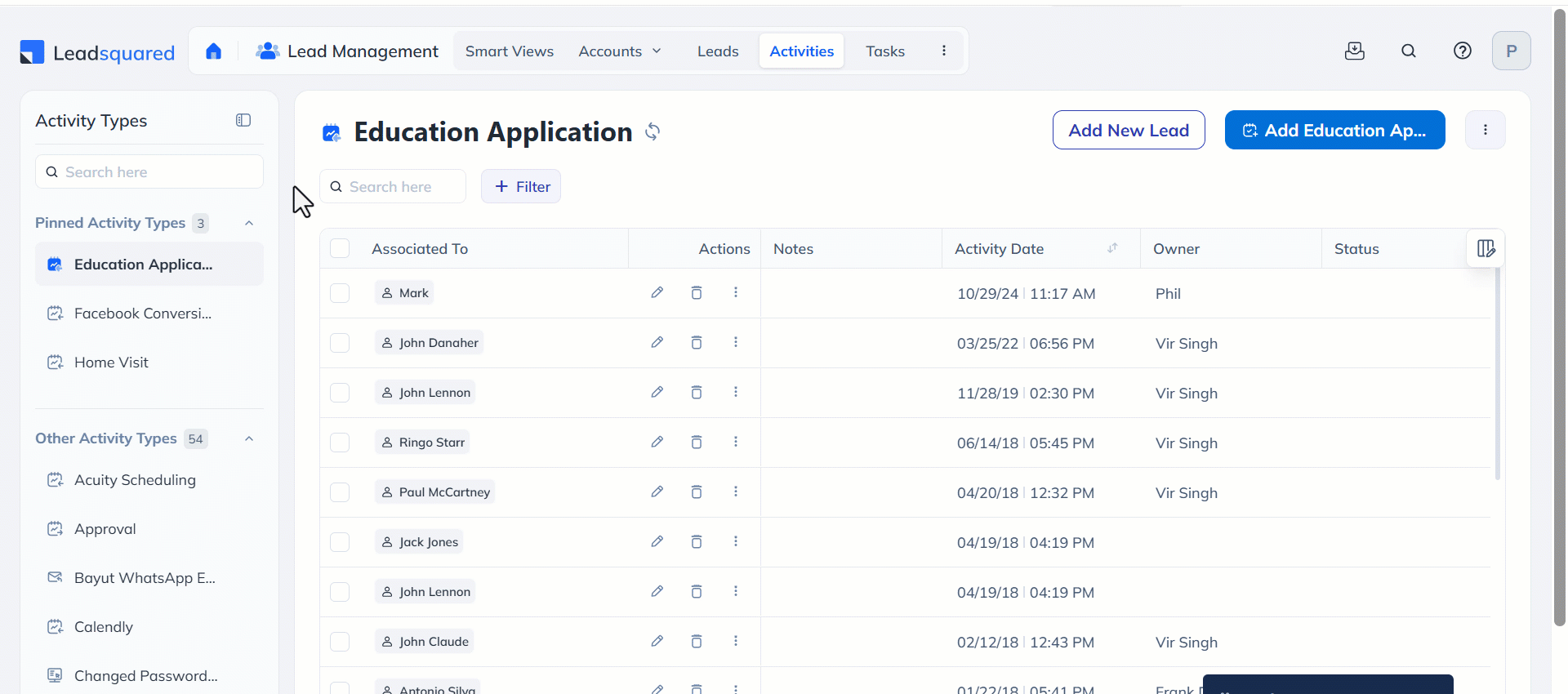Screen dimensions: 1568x694
Task: Select Home Visit activity type
Action: [x=149, y=363]
